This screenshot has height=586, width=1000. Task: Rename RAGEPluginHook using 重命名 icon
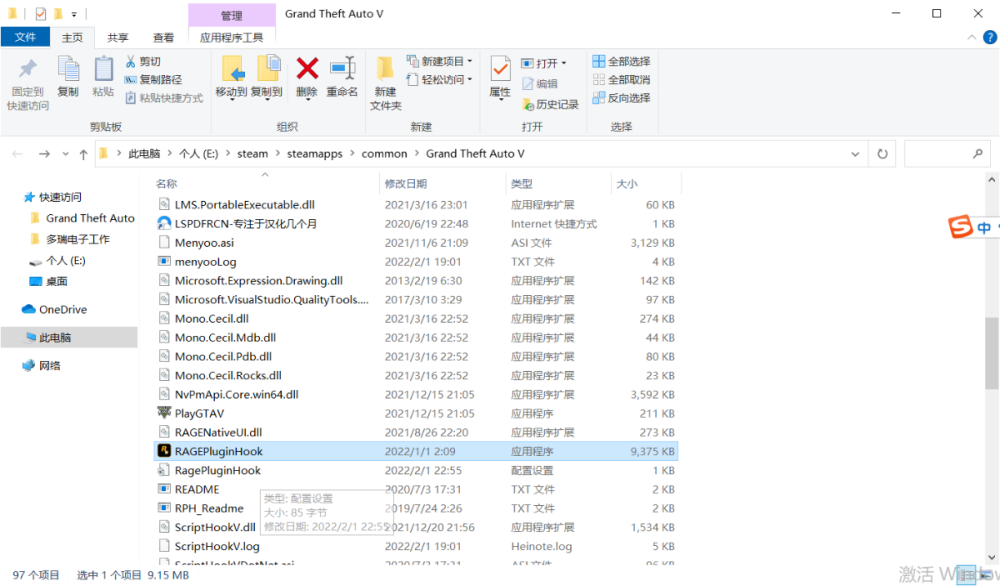(341, 78)
